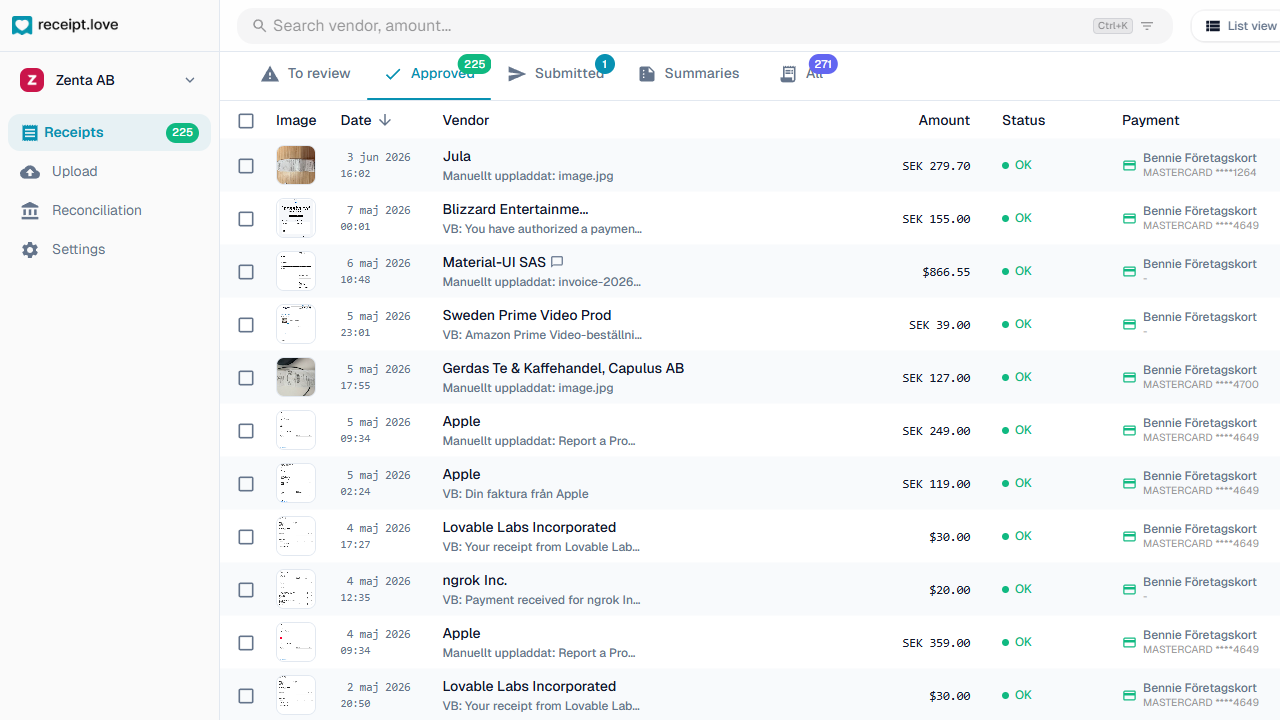The width and height of the screenshot is (1280, 720).
Task: Click the comment icon next to Material-UI SAS
Action: [x=557, y=262]
